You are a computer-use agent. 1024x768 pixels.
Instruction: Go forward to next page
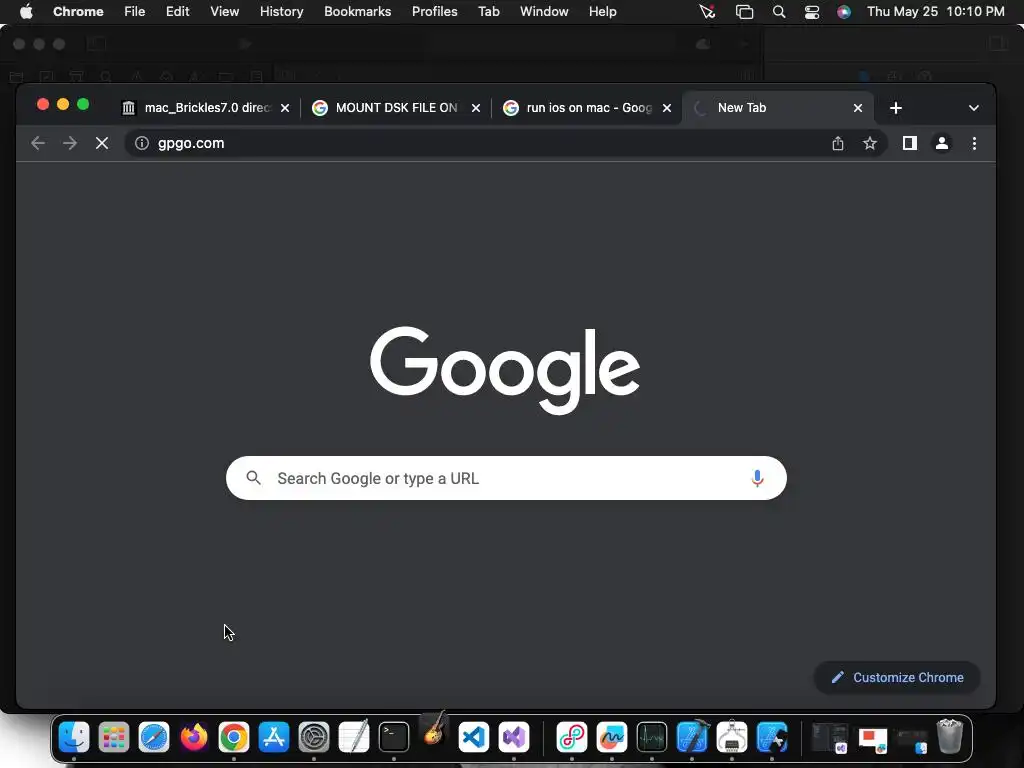70,143
